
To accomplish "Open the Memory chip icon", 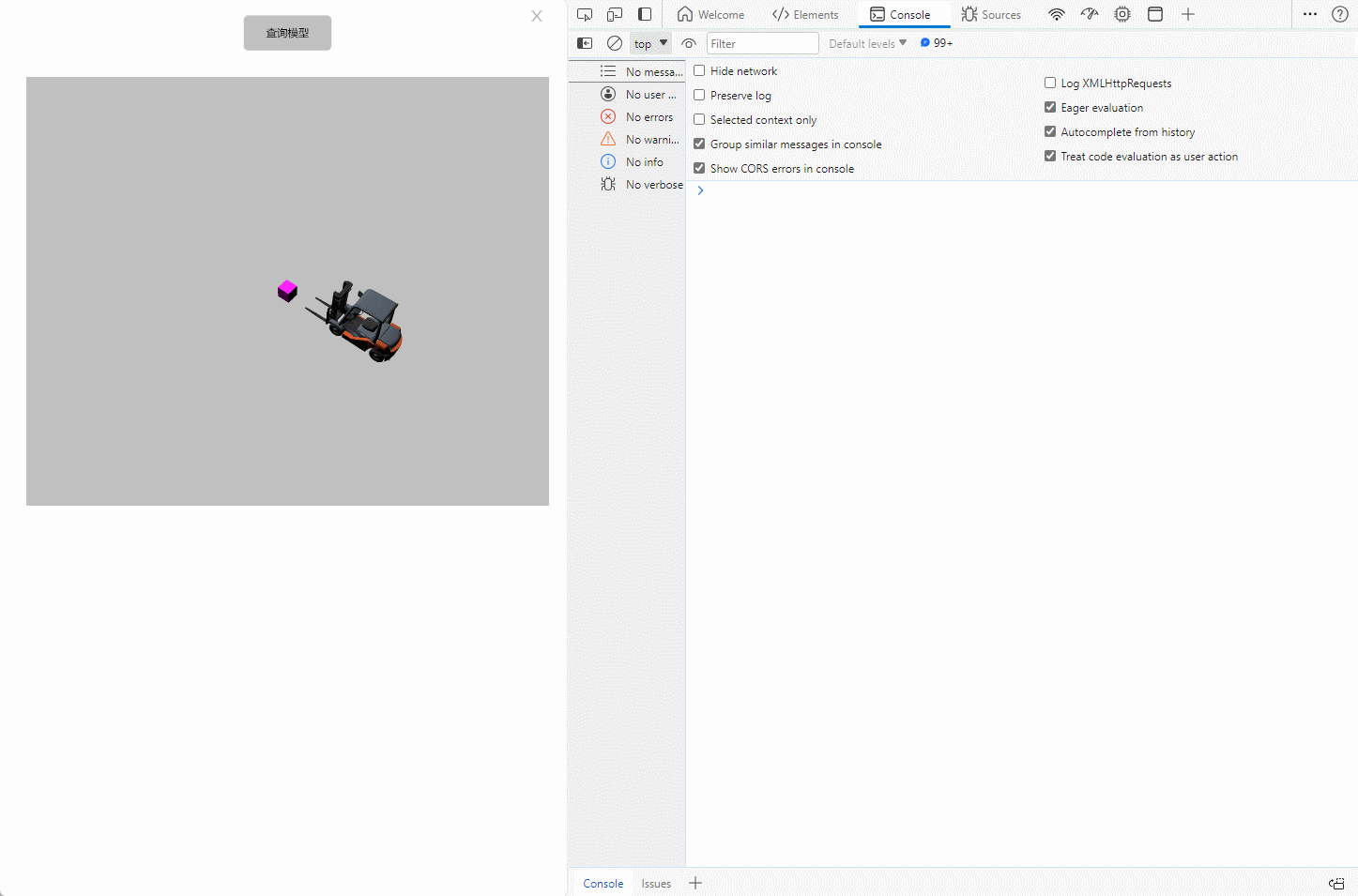I will point(1122,14).
